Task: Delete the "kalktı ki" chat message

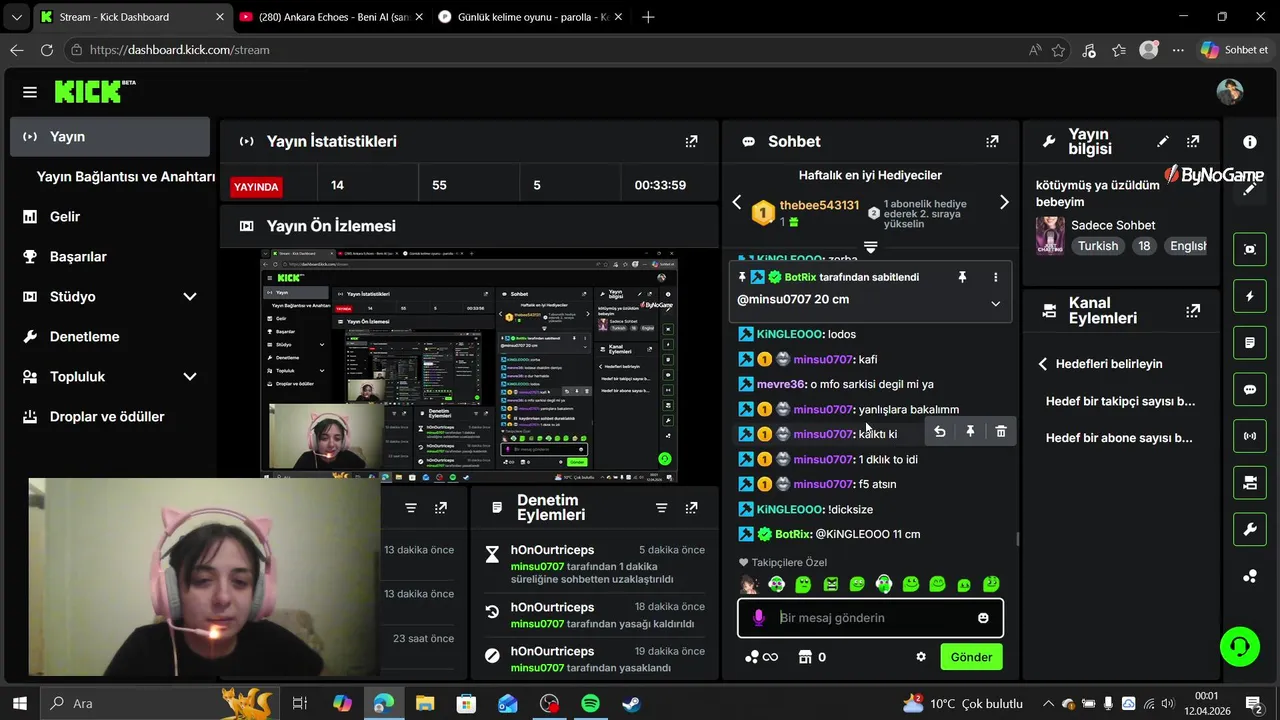Action: (1001, 432)
